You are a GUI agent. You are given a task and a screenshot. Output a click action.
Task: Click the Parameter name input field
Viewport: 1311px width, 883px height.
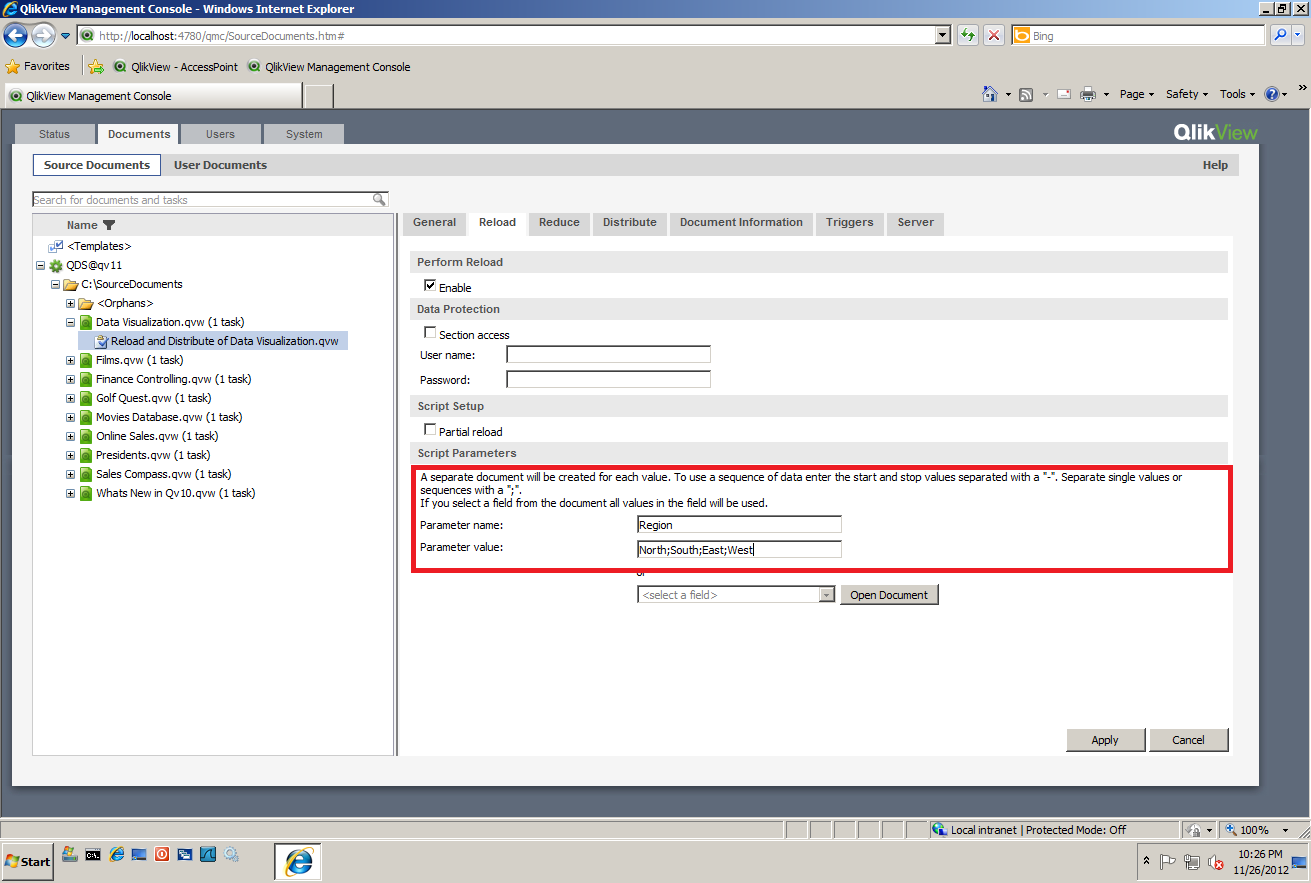739,525
